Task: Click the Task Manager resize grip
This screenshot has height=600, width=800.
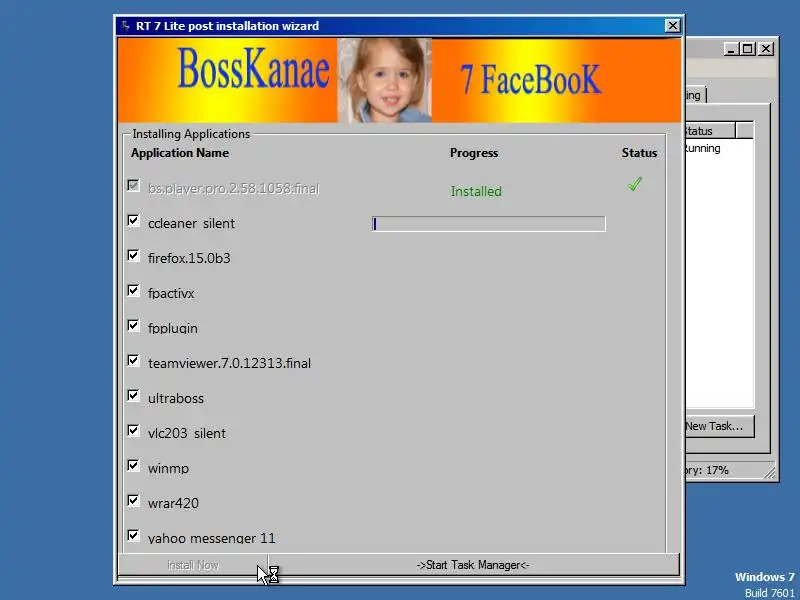Action: 769,472
